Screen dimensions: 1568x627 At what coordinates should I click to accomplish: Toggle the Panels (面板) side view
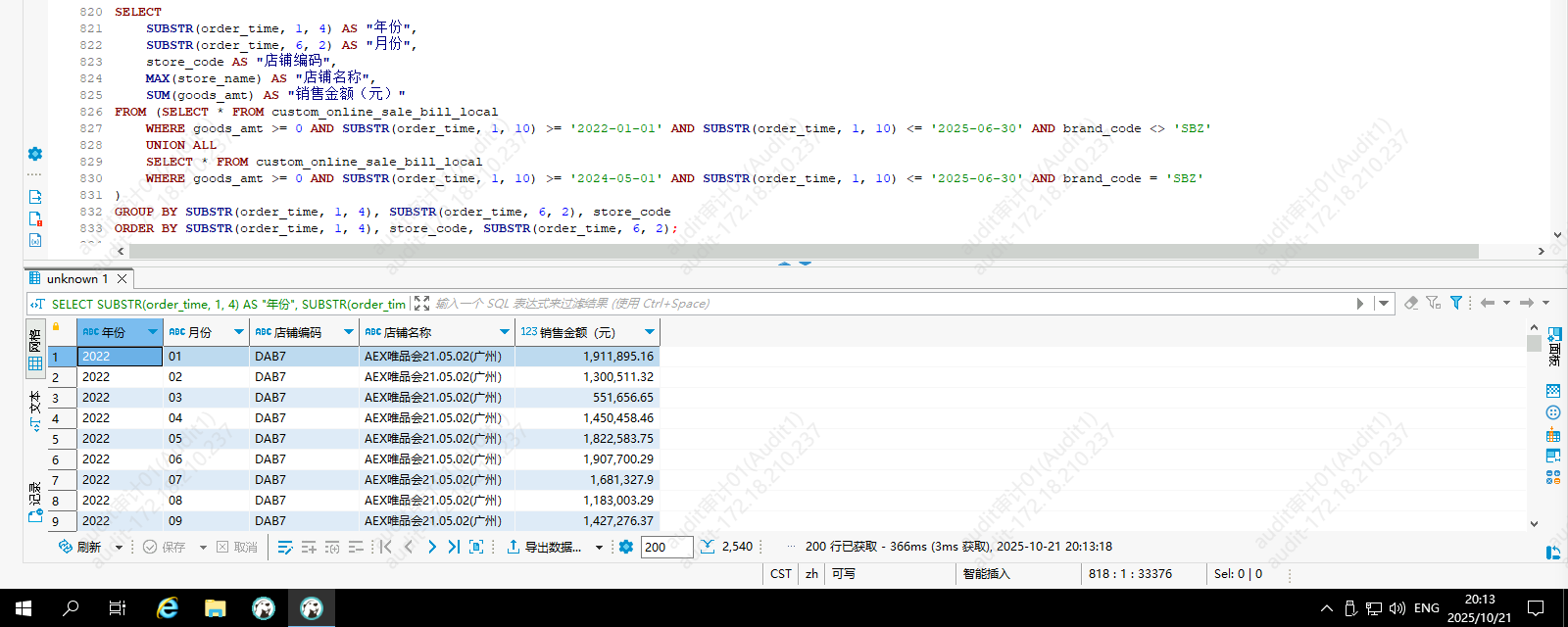click(1554, 347)
